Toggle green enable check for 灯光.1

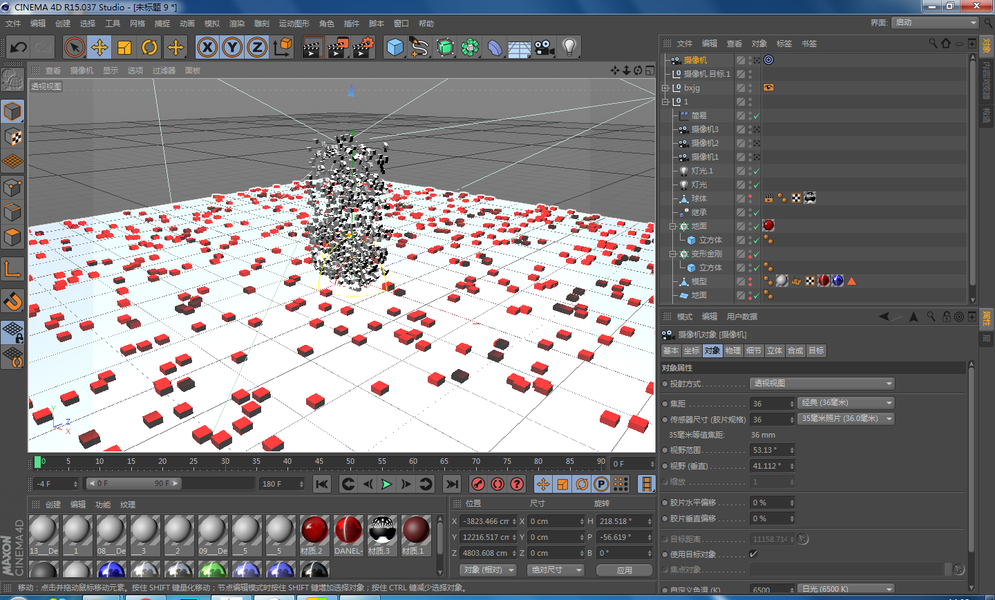point(756,171)
